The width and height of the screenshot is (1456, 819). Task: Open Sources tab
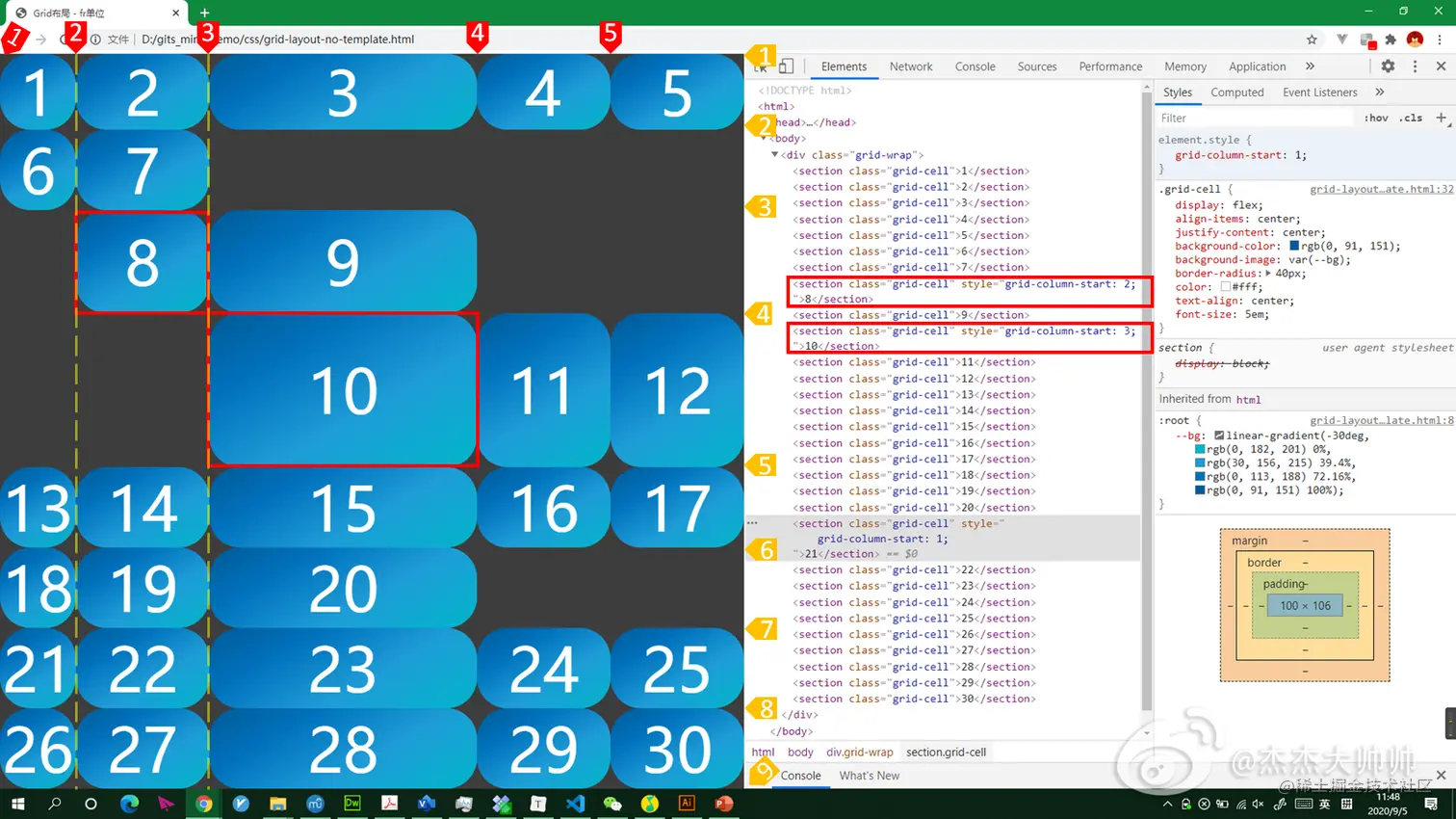point(1037,66)
